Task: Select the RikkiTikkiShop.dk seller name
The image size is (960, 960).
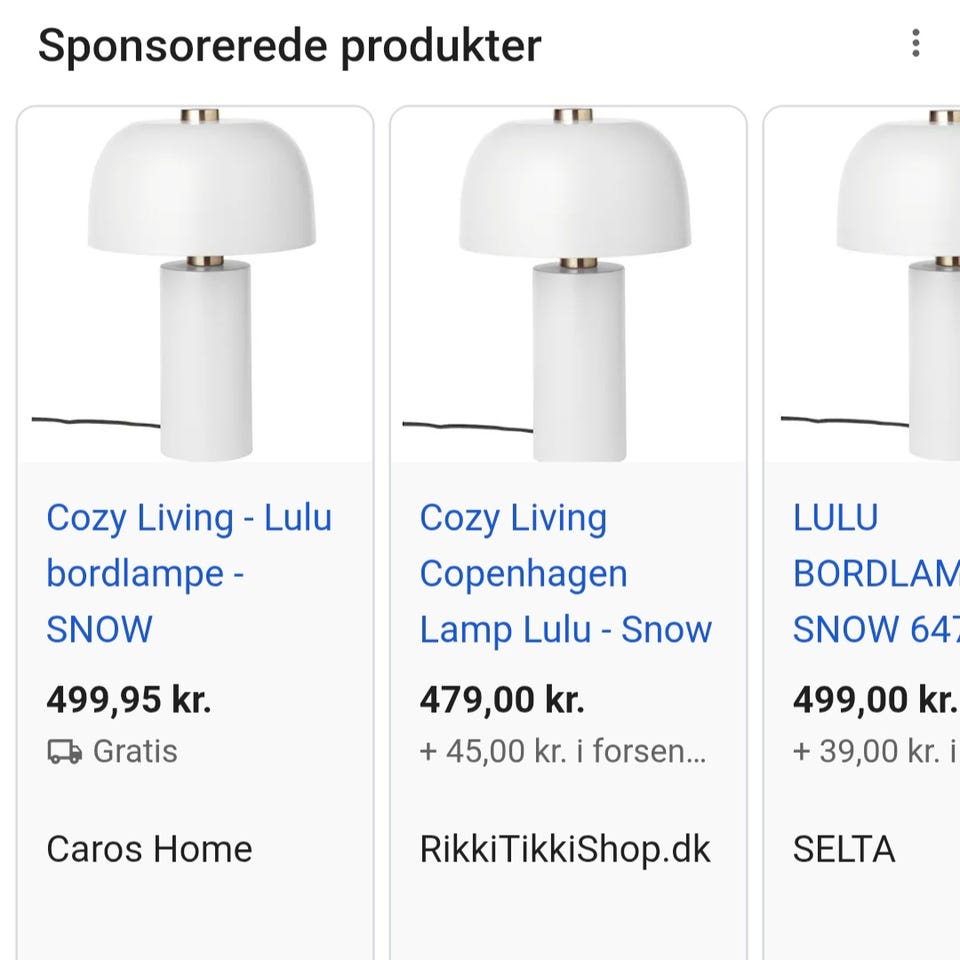Action: (x=565, y=849)
